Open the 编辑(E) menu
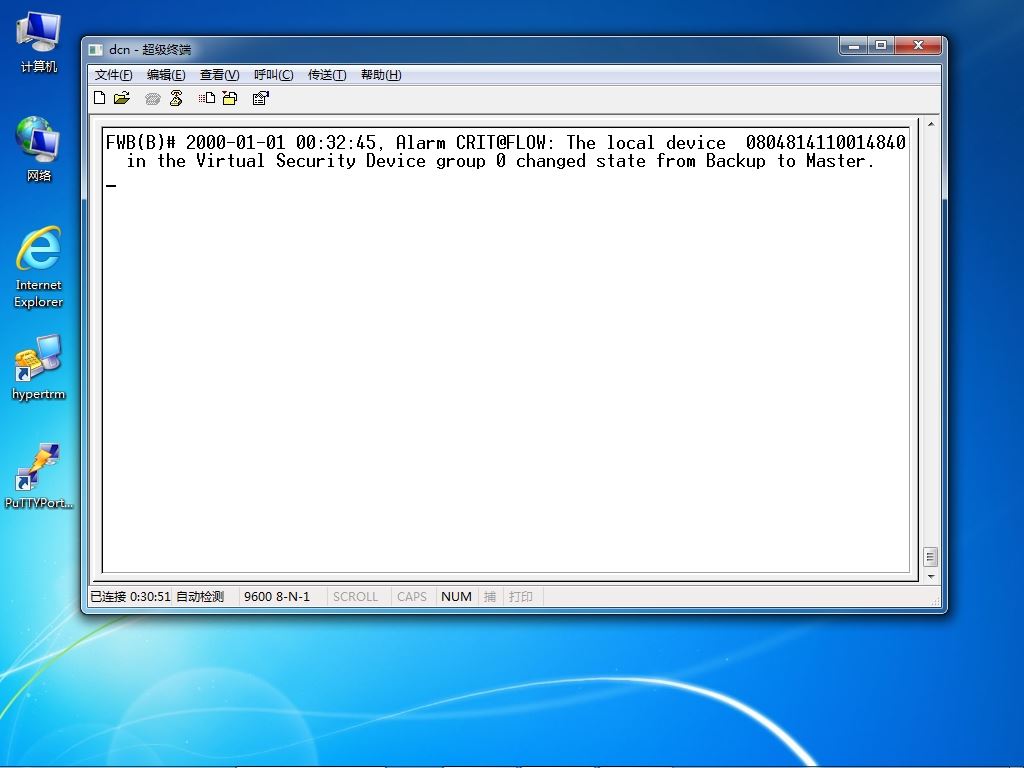Screen dimensions: 1024x768 [166, 75]
